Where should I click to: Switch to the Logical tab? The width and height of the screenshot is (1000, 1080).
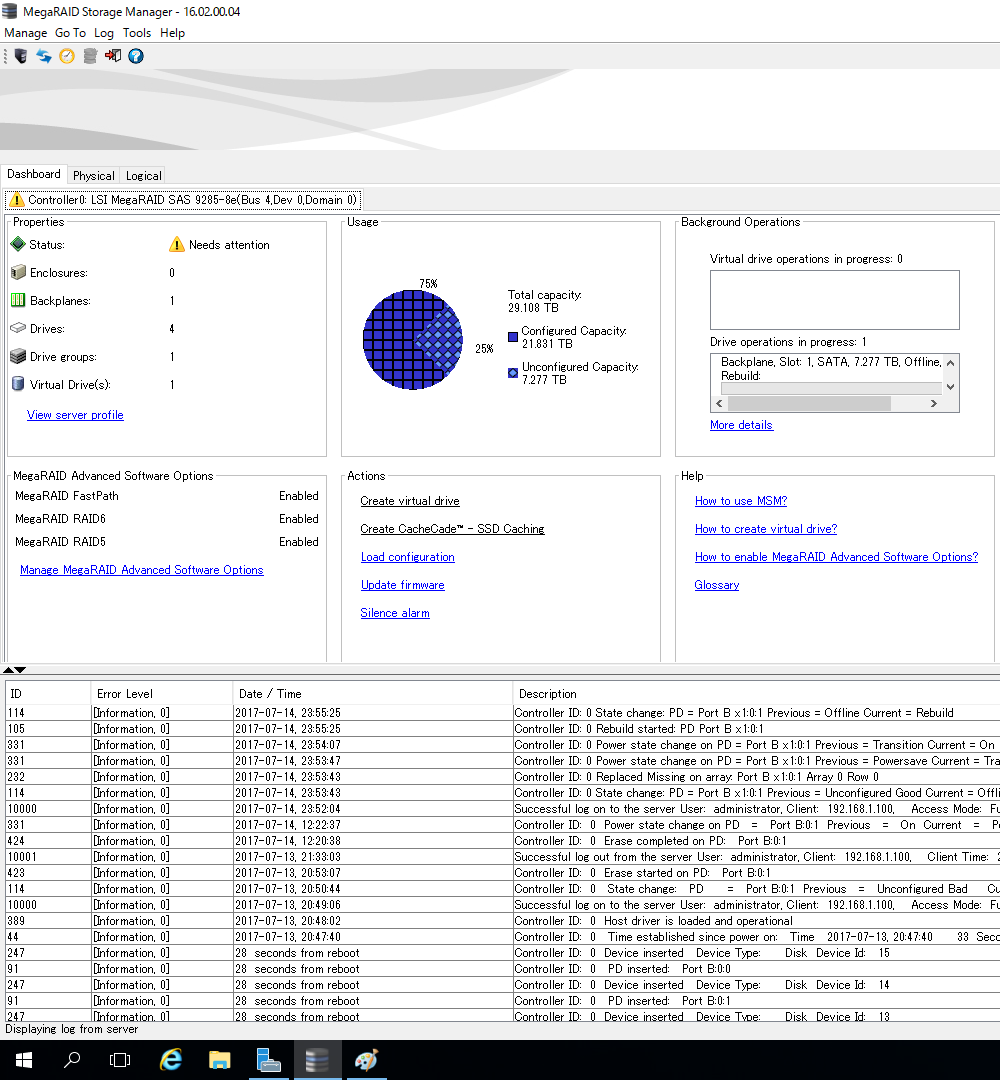143,176
